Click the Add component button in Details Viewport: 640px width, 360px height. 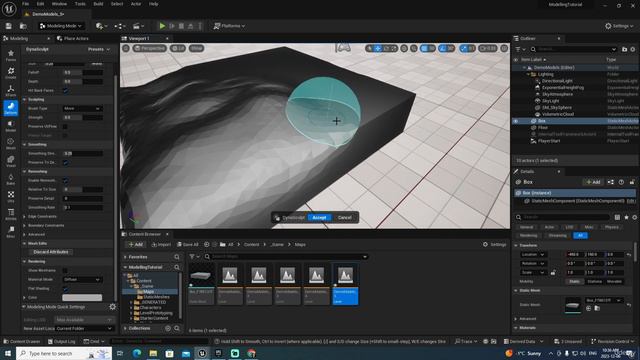click(593, 182)
